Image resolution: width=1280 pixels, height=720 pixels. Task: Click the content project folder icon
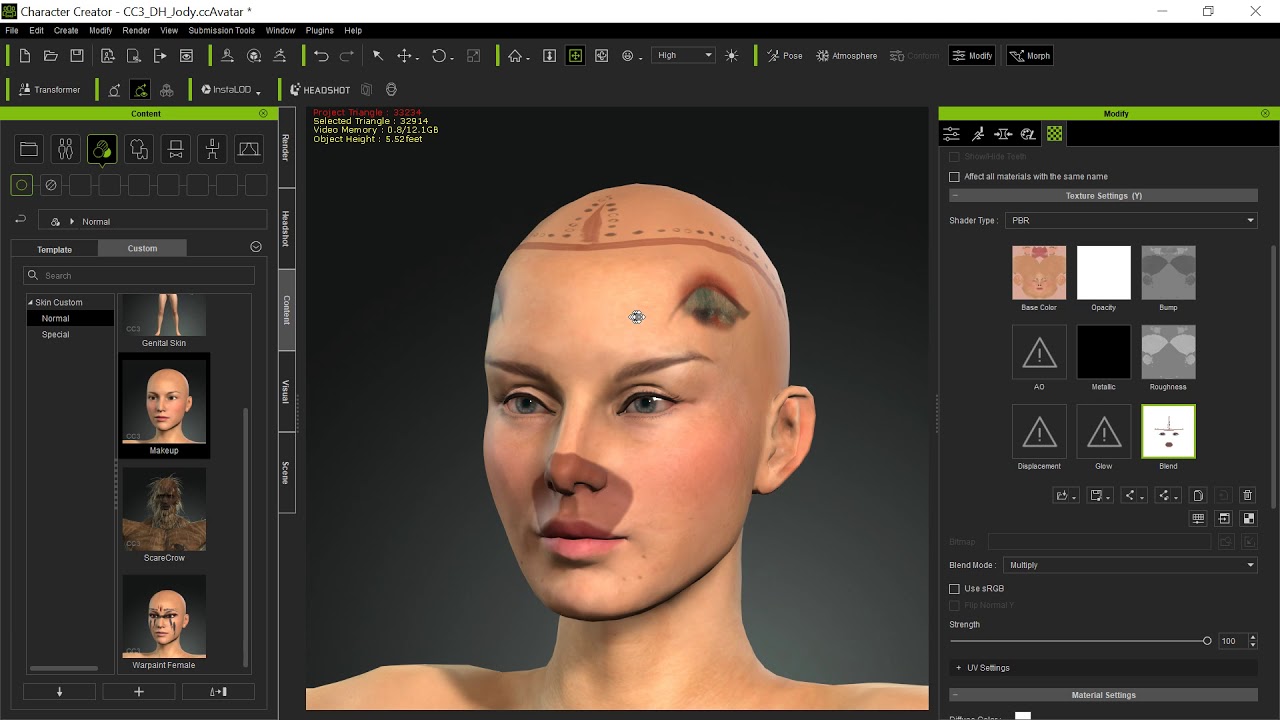(x=29, y=150)
